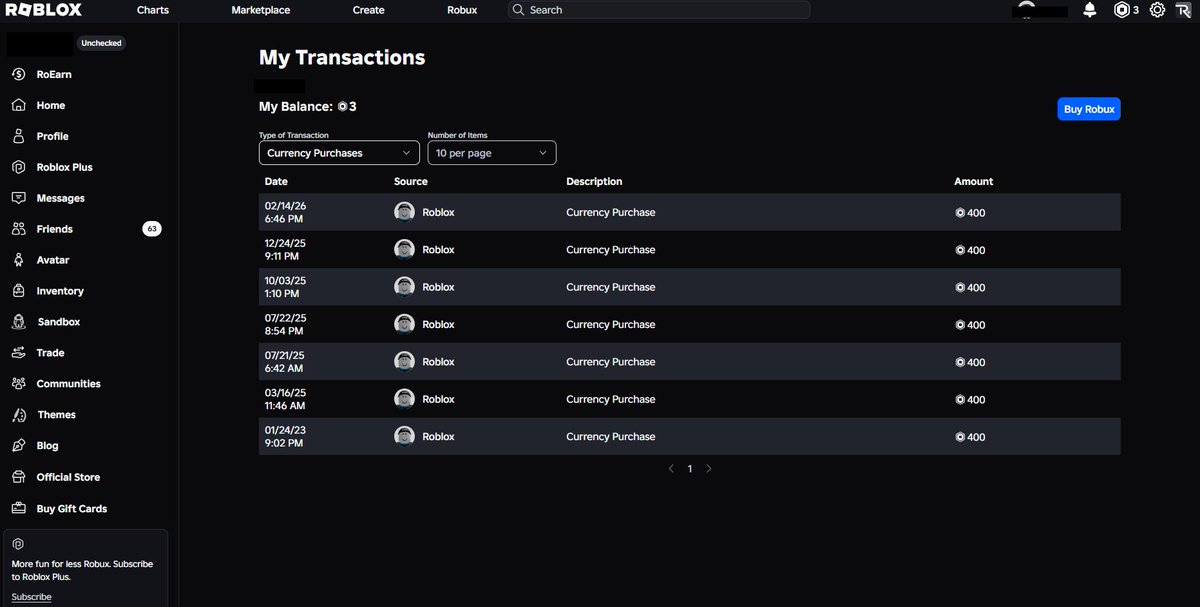The height and width of the screenshot is (607, 1200).
Task: Click date 07/22/25 8:54 PM
Action: [x=285, y=324]
